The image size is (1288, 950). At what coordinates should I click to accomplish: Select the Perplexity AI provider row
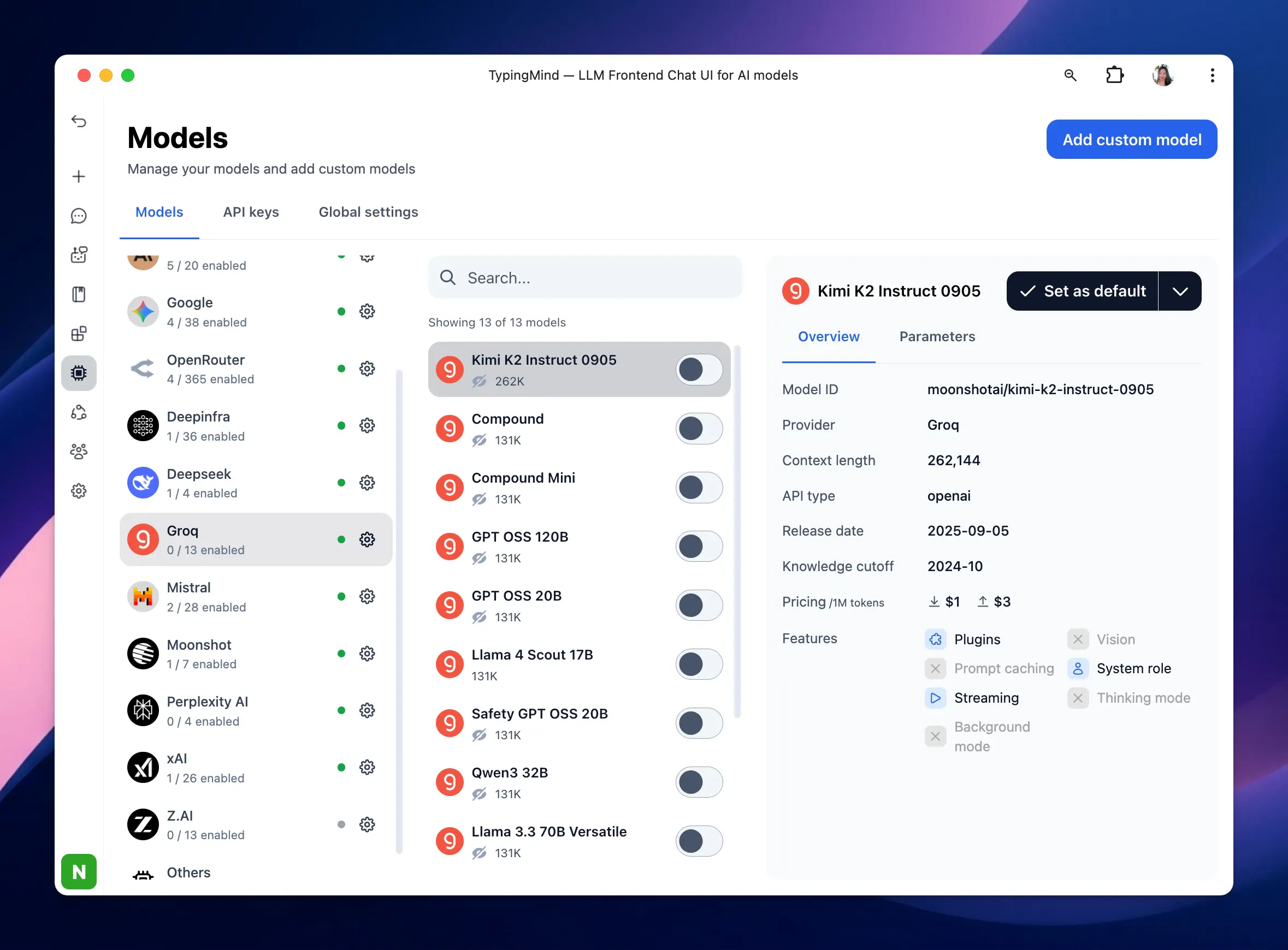(x=256, y=711)
